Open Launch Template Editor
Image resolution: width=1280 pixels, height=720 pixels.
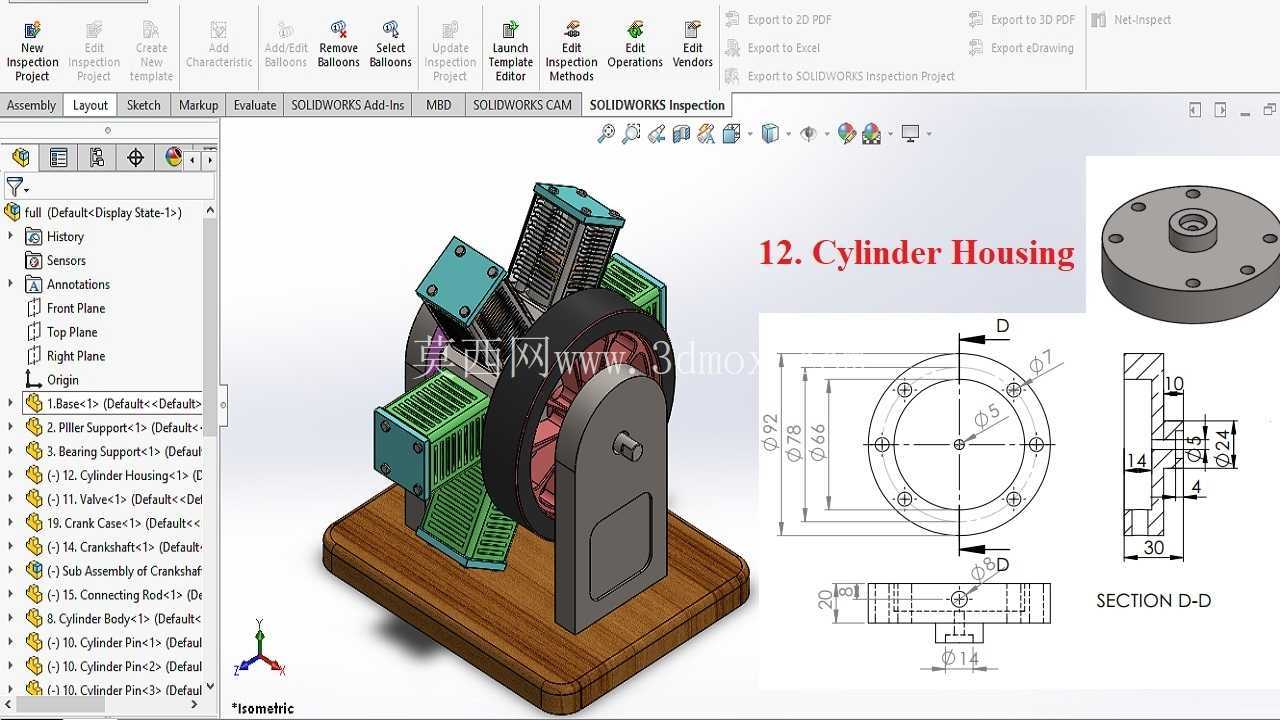[x=510, y=52]
